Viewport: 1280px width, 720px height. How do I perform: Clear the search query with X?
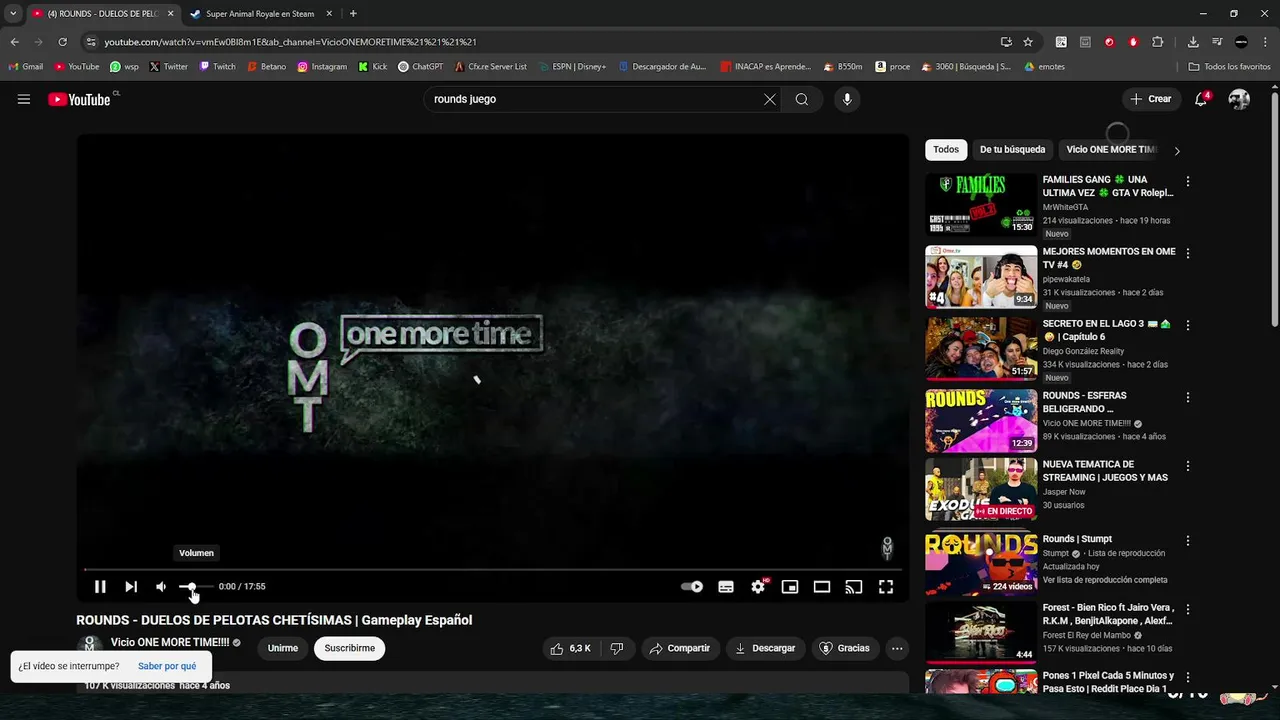point(770,99)
